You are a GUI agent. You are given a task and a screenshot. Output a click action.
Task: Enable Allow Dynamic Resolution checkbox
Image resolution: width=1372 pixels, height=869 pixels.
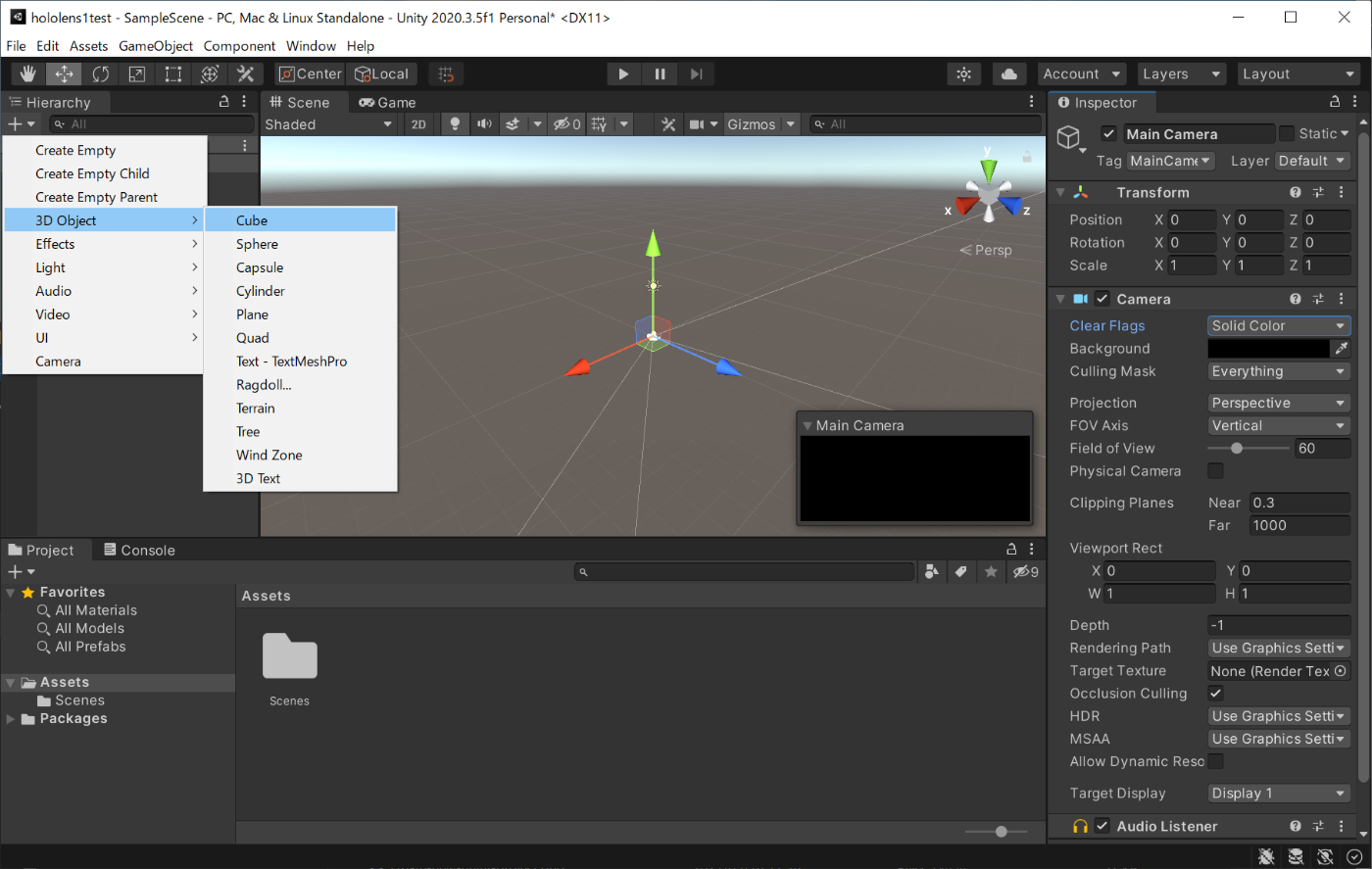1215,761
